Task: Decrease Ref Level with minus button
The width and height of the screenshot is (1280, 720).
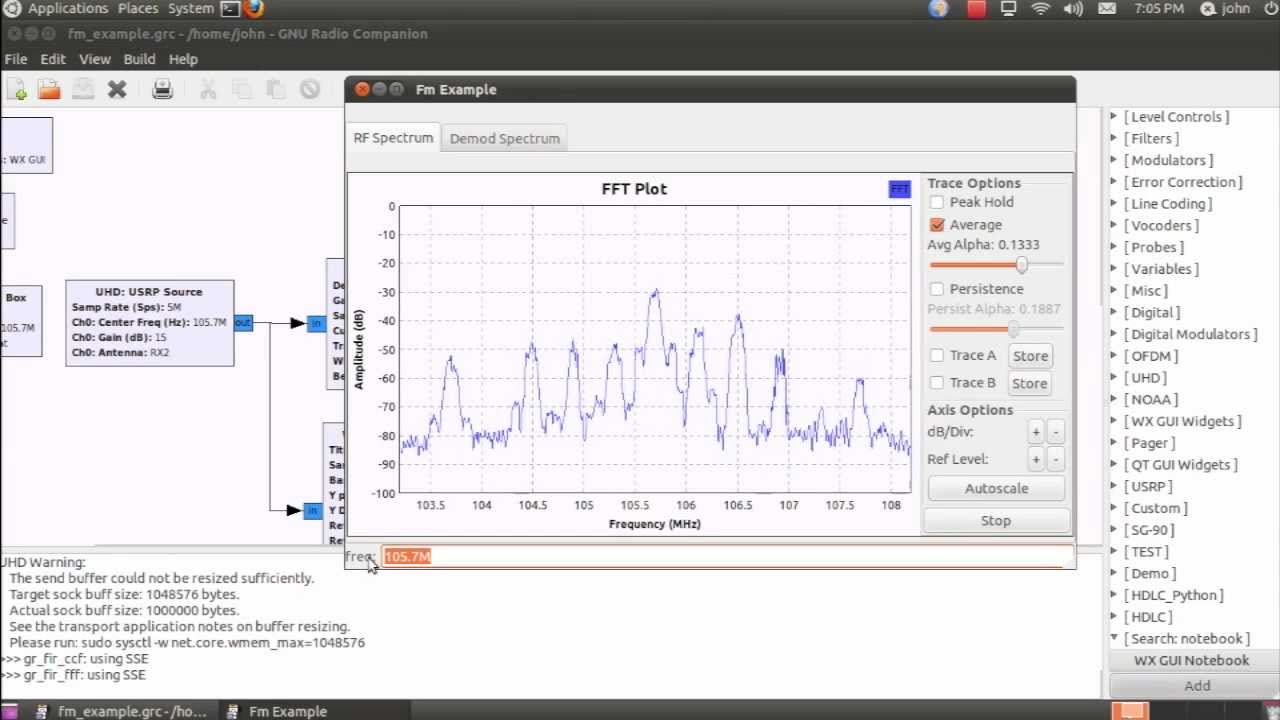Action: point(1055,459)
